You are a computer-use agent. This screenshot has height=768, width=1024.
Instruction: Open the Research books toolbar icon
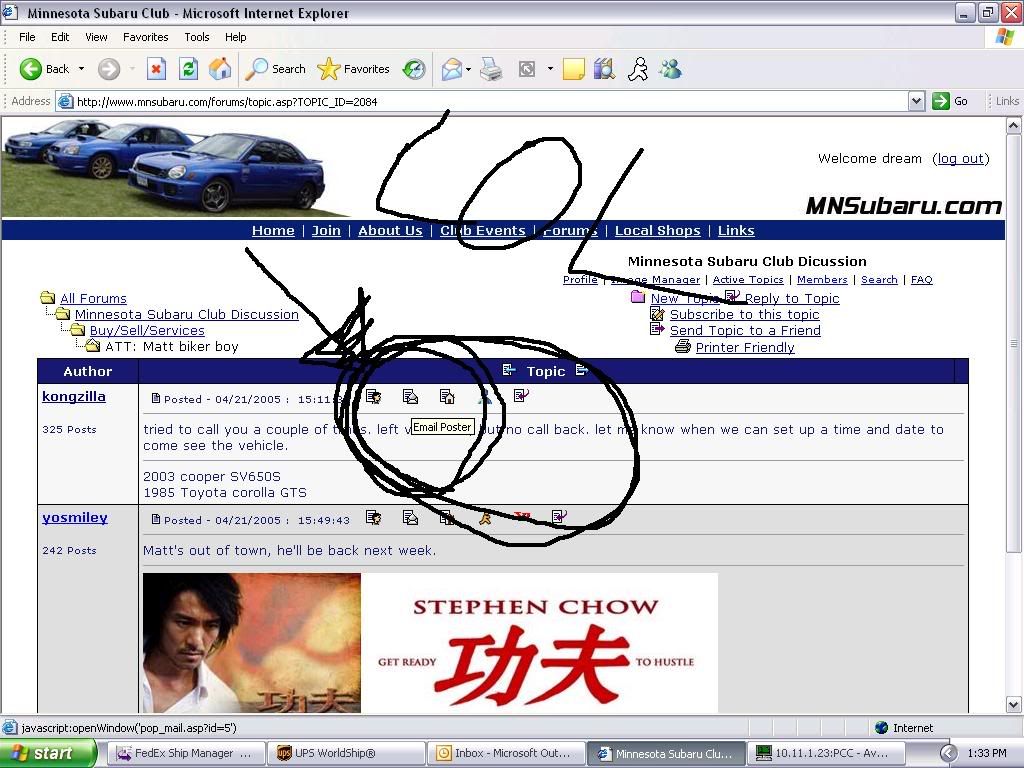[x=605, y=69]
